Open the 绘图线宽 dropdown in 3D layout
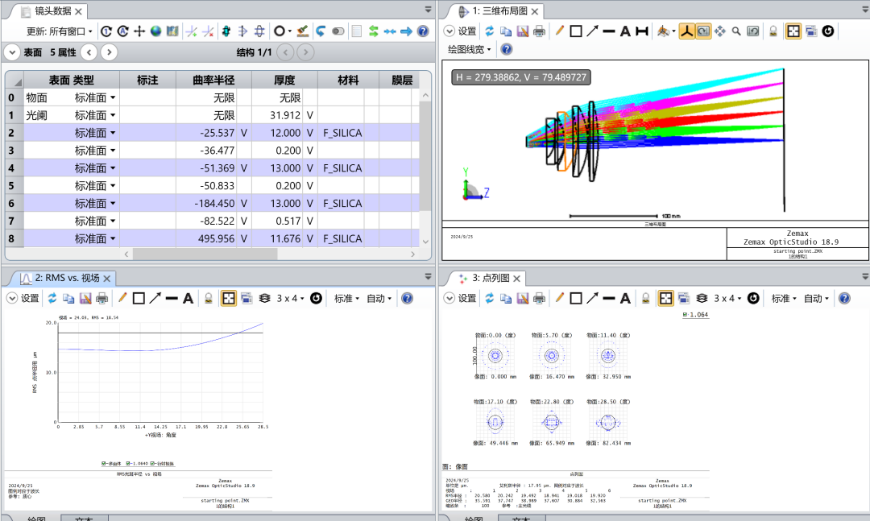The image size is (870, 521). (x=472, y=48)
